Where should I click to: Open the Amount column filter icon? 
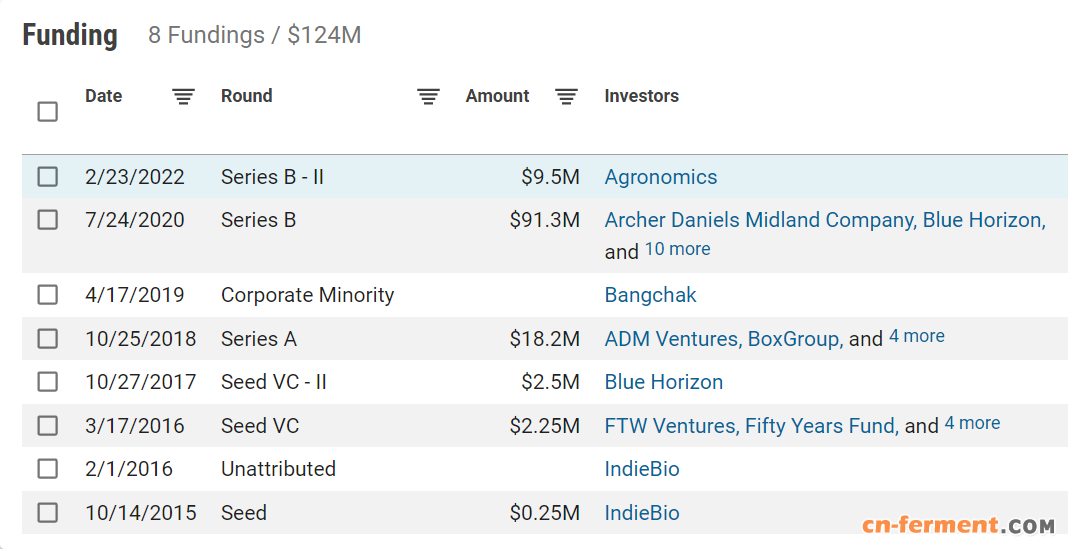tap(566, 97)
